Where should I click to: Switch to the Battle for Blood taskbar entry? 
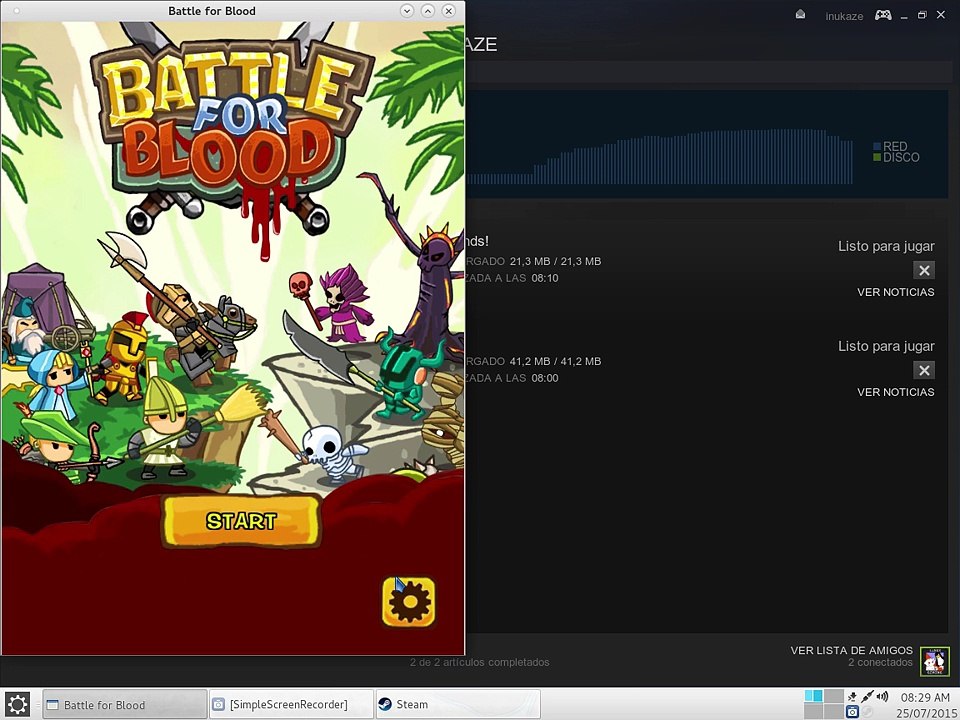[x=125, y=704]
